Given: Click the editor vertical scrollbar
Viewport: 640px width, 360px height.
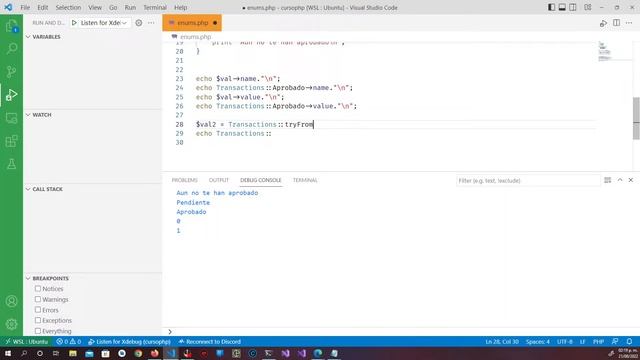Looking at the screenshot, I should point(636,118).
